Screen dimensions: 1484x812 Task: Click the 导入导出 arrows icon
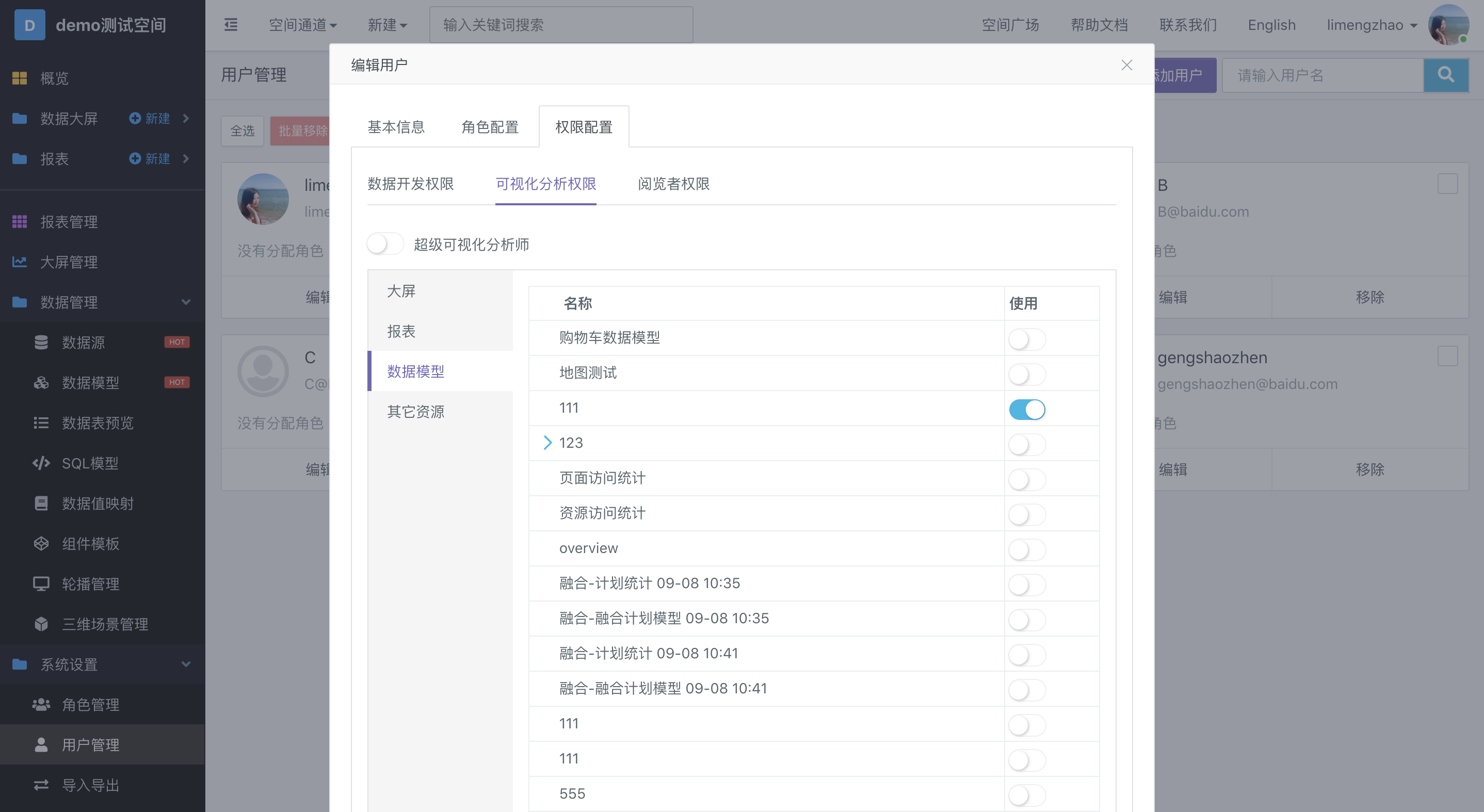coord(41,785)
